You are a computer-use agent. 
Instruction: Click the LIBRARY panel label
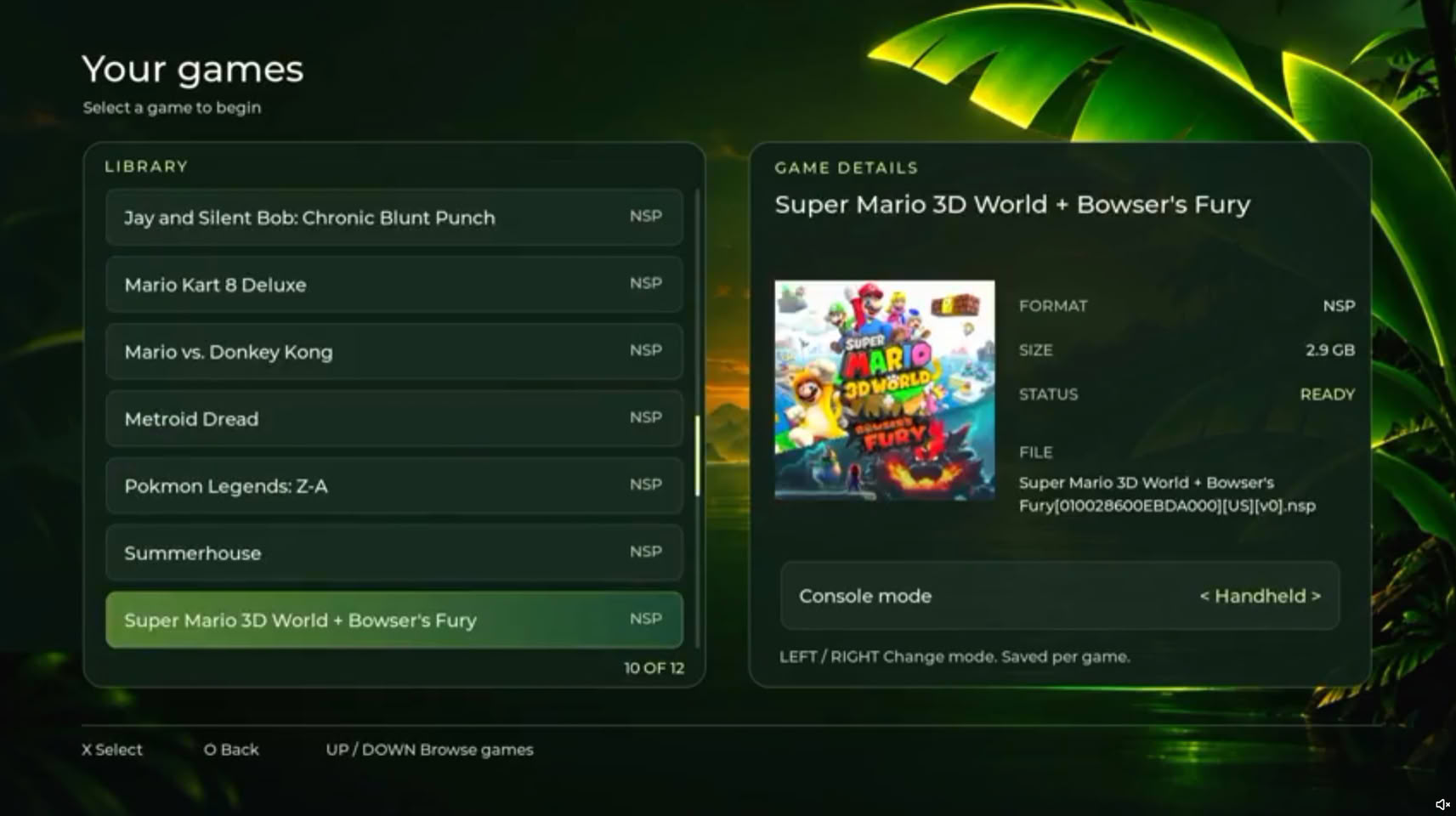pyautogui.click(x=146, y=167)
